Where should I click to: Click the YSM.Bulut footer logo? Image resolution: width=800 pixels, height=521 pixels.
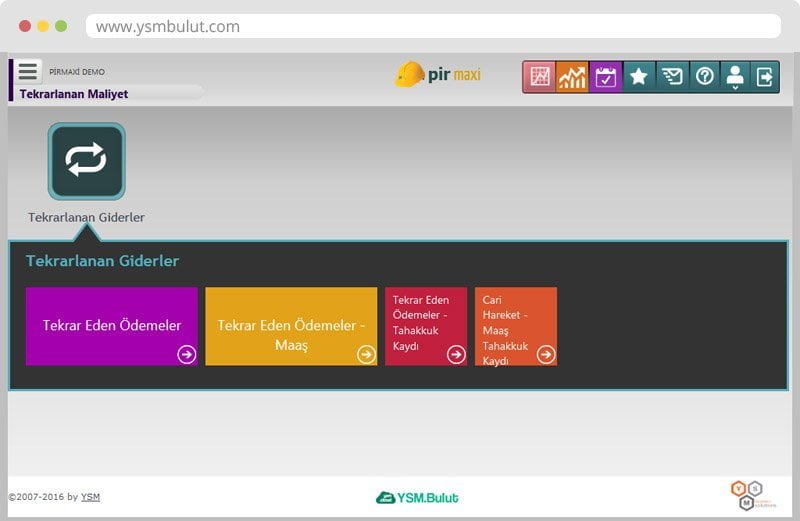(x=417, y=497)
